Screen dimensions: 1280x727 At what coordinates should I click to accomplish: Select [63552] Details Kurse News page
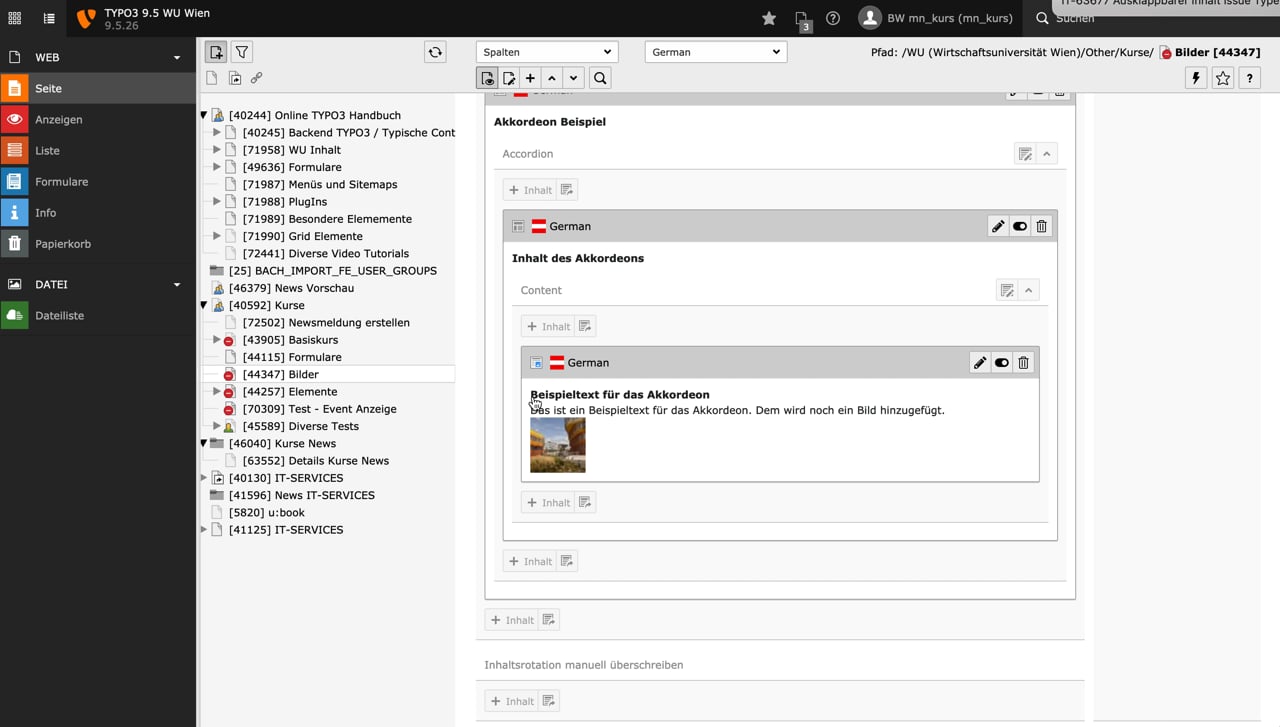coord(316,460)
